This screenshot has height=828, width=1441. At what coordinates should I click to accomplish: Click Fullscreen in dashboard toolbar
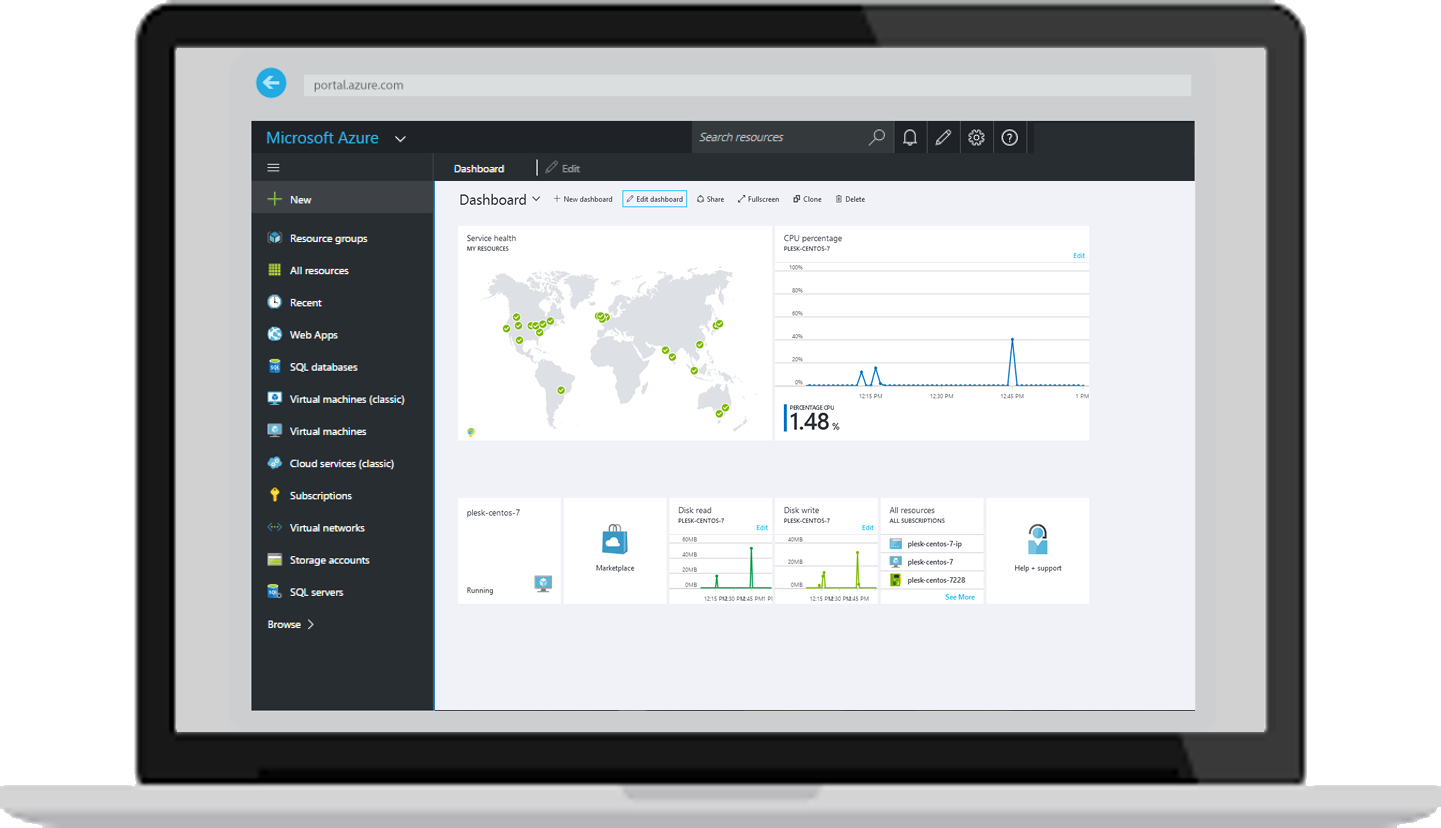758,199
